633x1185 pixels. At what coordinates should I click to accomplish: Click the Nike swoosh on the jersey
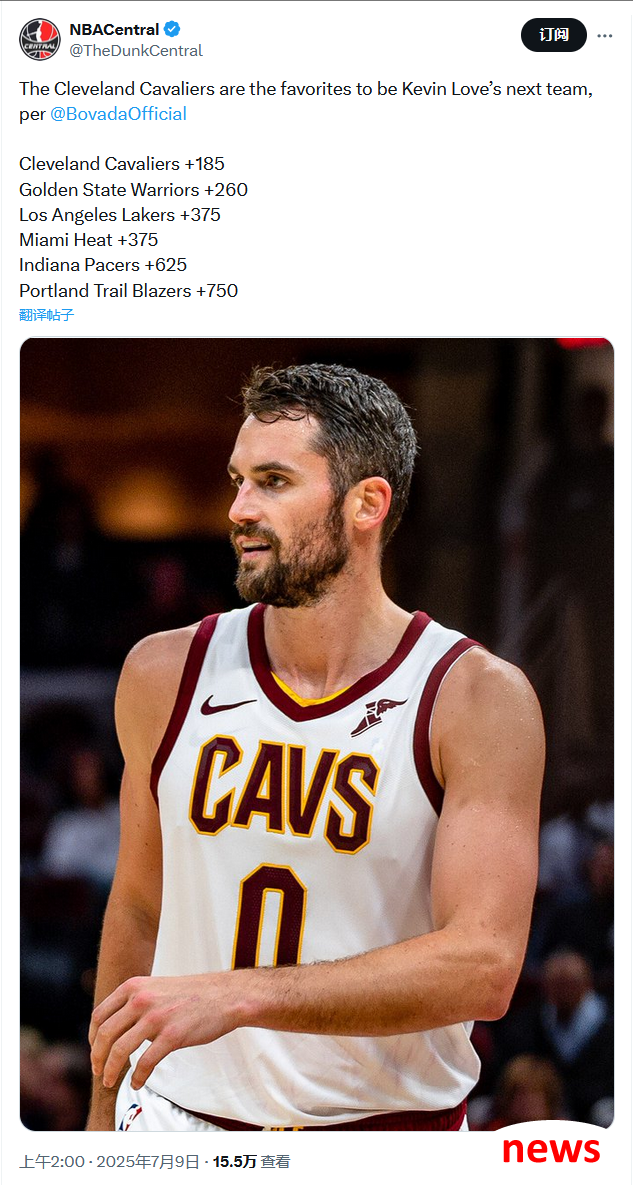point(227,706)
